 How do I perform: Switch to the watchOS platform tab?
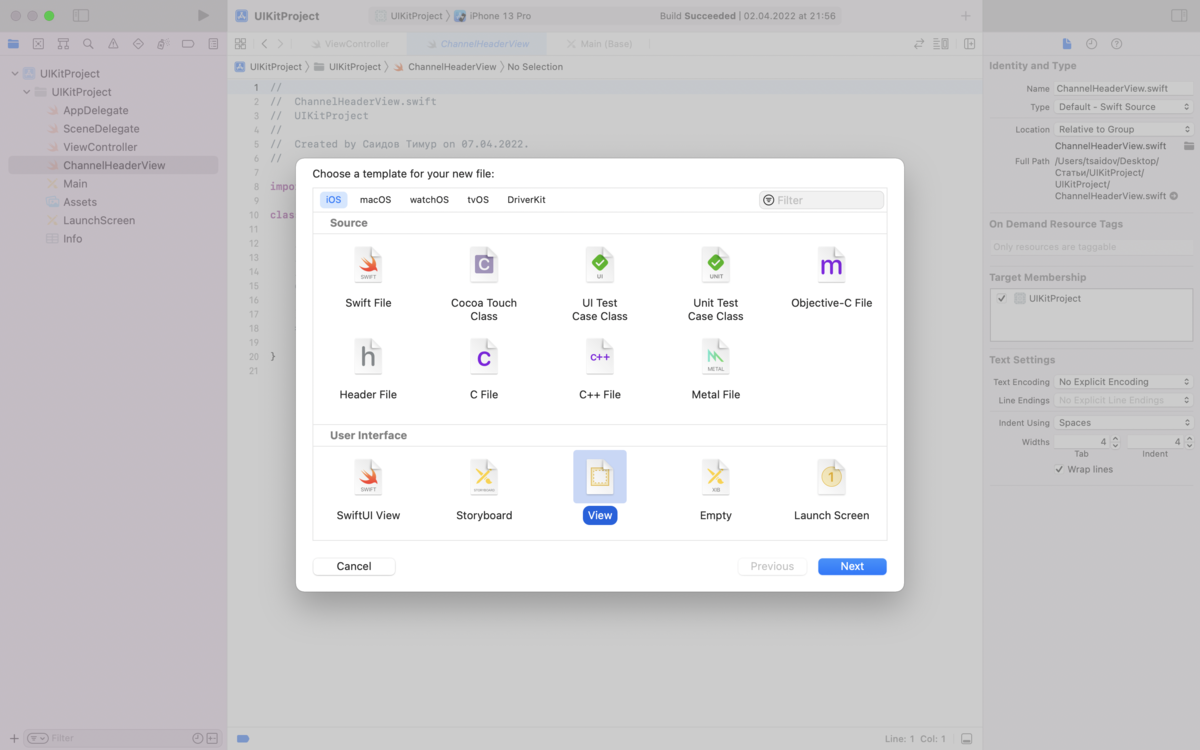429,200
